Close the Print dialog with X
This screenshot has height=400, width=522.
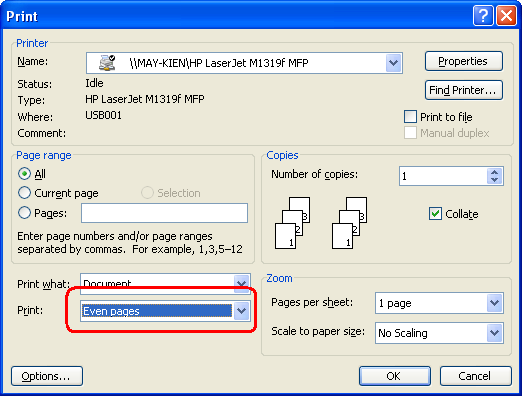pyautogui.click(x=506, y=16)
